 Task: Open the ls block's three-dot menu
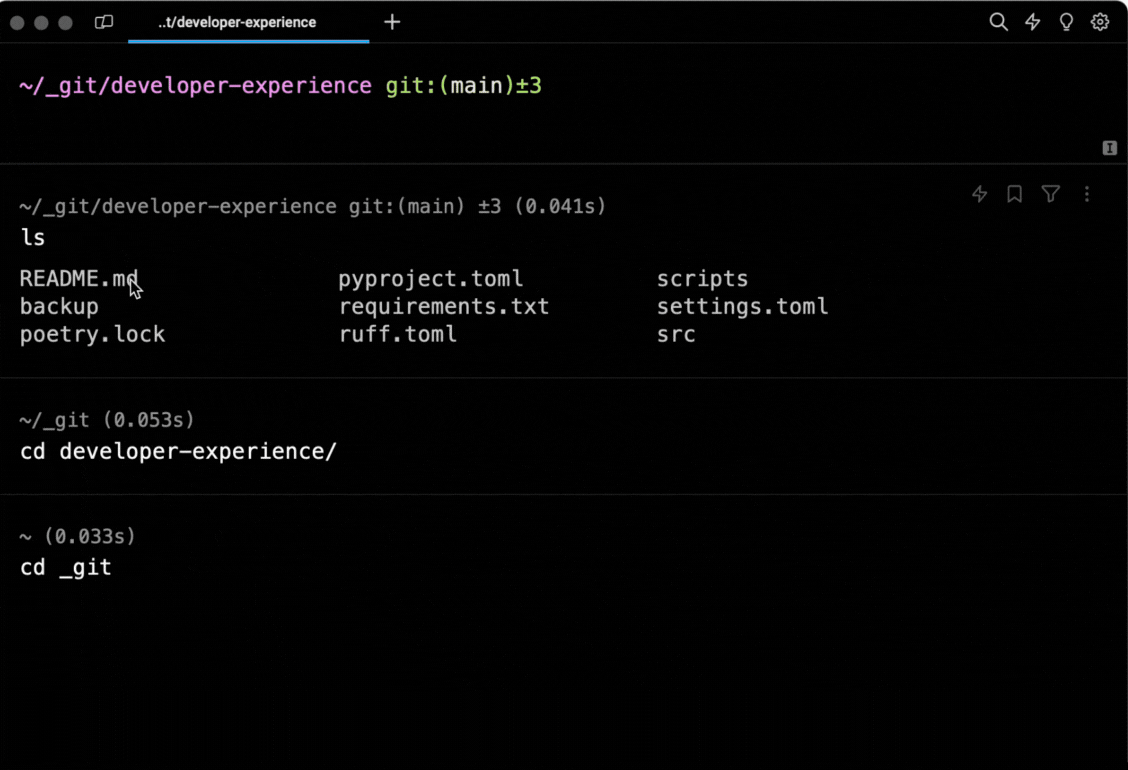click(x=1087, y=194)
